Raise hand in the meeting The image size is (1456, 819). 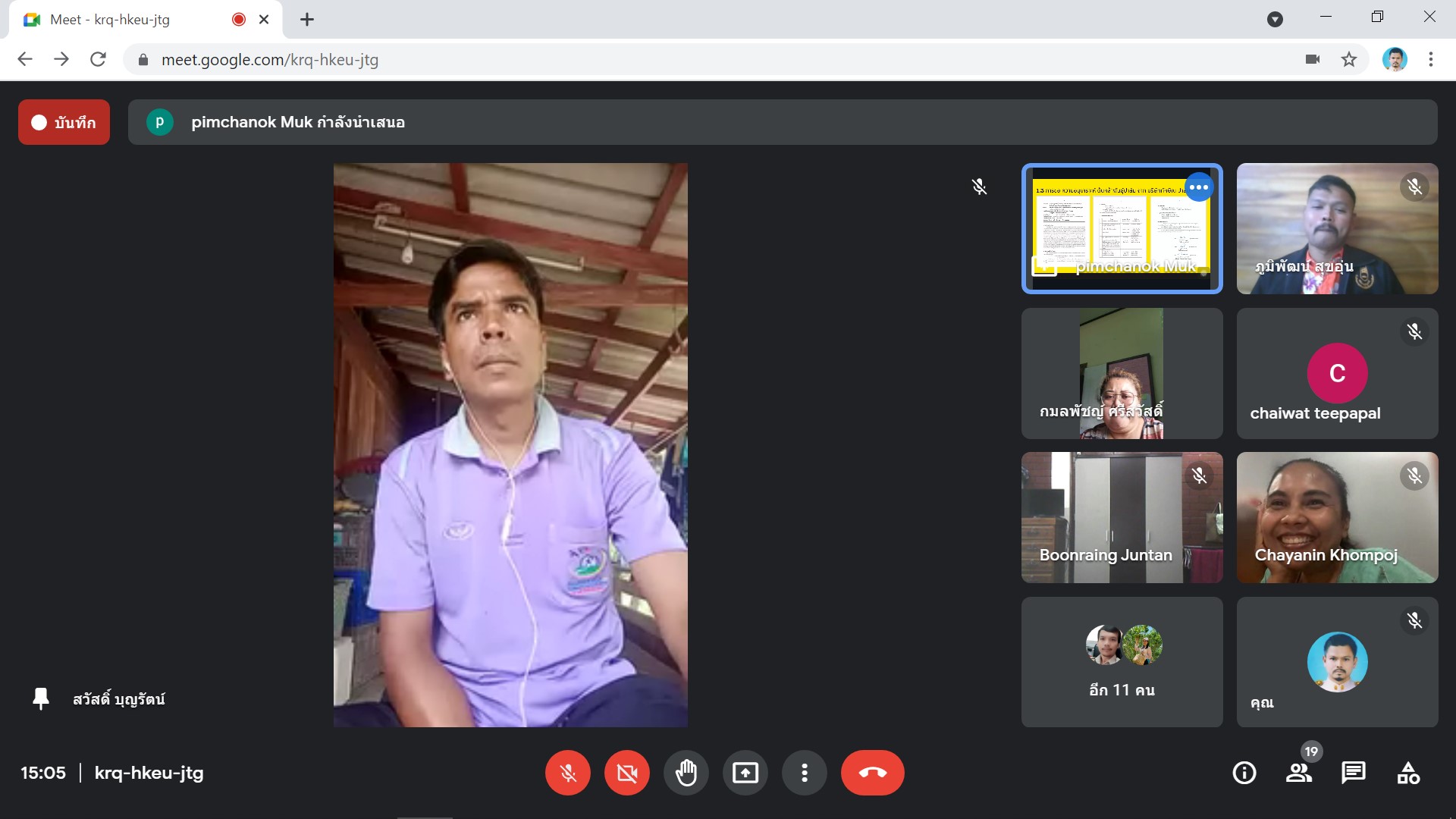click(686, 773)
